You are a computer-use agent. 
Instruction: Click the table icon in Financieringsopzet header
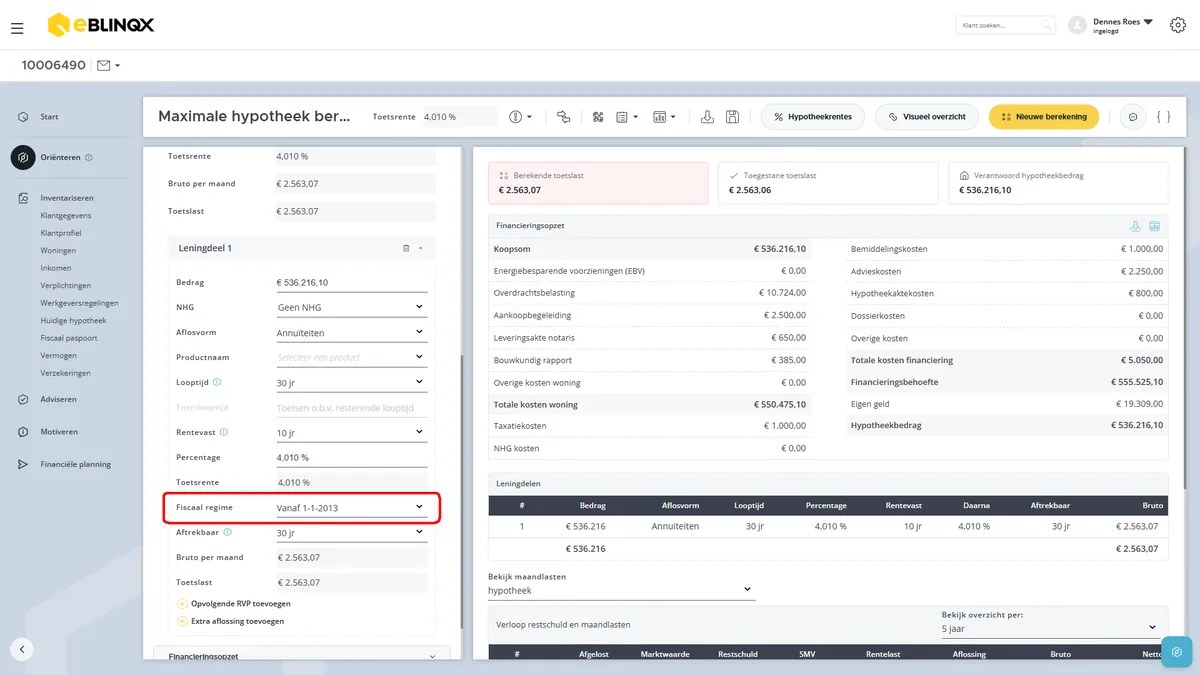(x=1154, y=226)
